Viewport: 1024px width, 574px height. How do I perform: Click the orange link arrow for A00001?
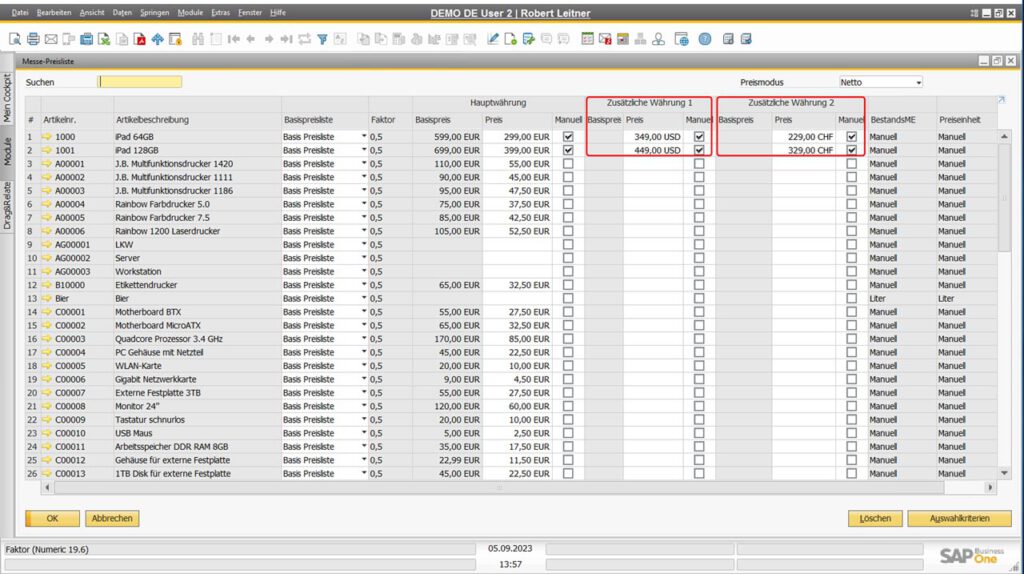(x=47, y=163)
